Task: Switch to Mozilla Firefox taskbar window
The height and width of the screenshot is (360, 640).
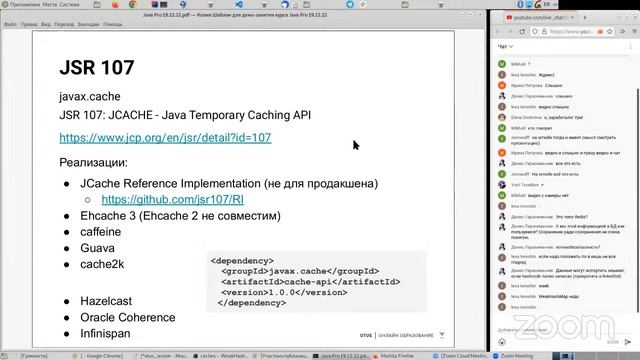Action: [x=393, y=356]
